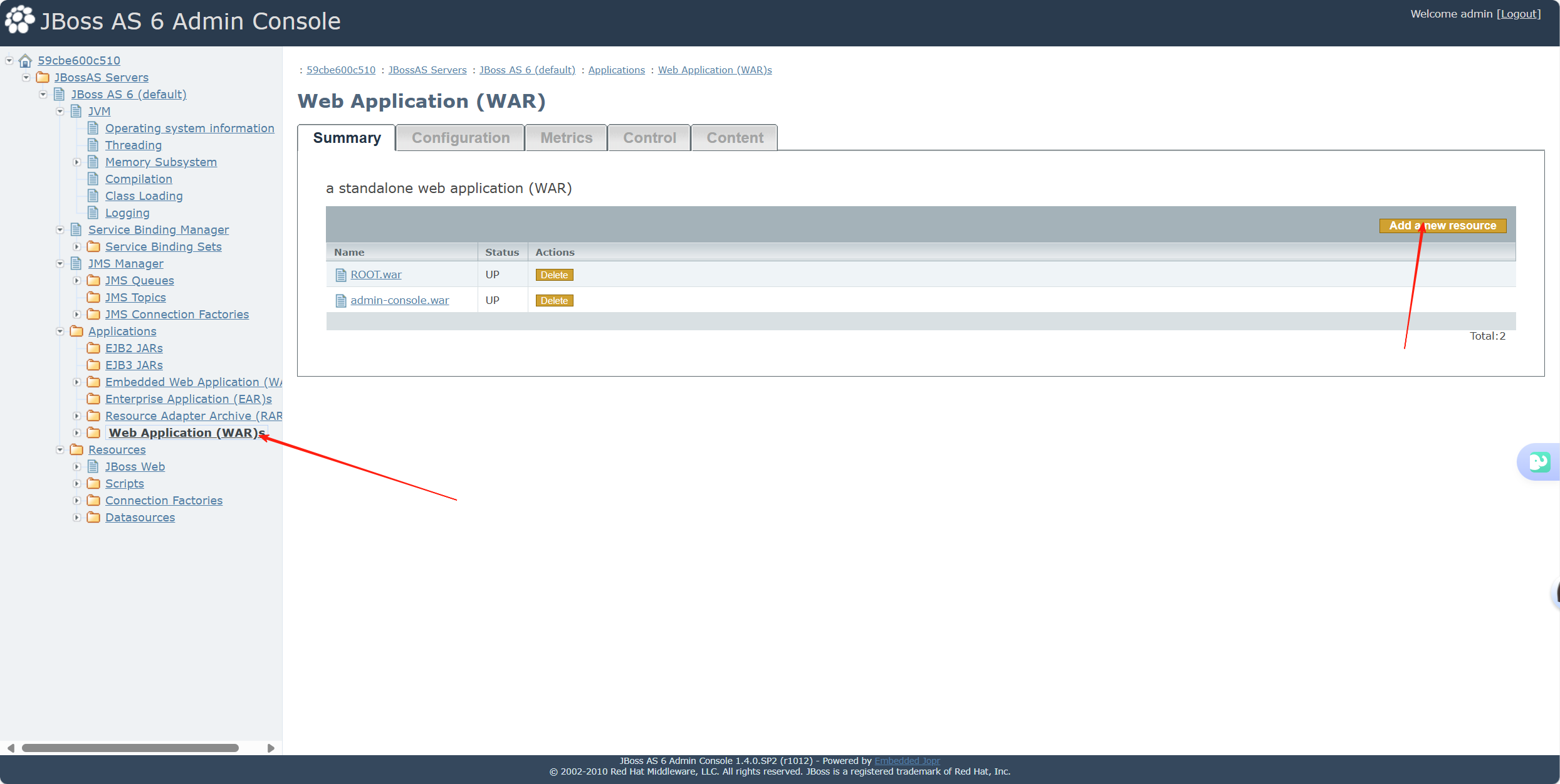The image size is (1560, 784).
Task: Click the document icon beside JBoss Web
Action: tap(93, 466)
